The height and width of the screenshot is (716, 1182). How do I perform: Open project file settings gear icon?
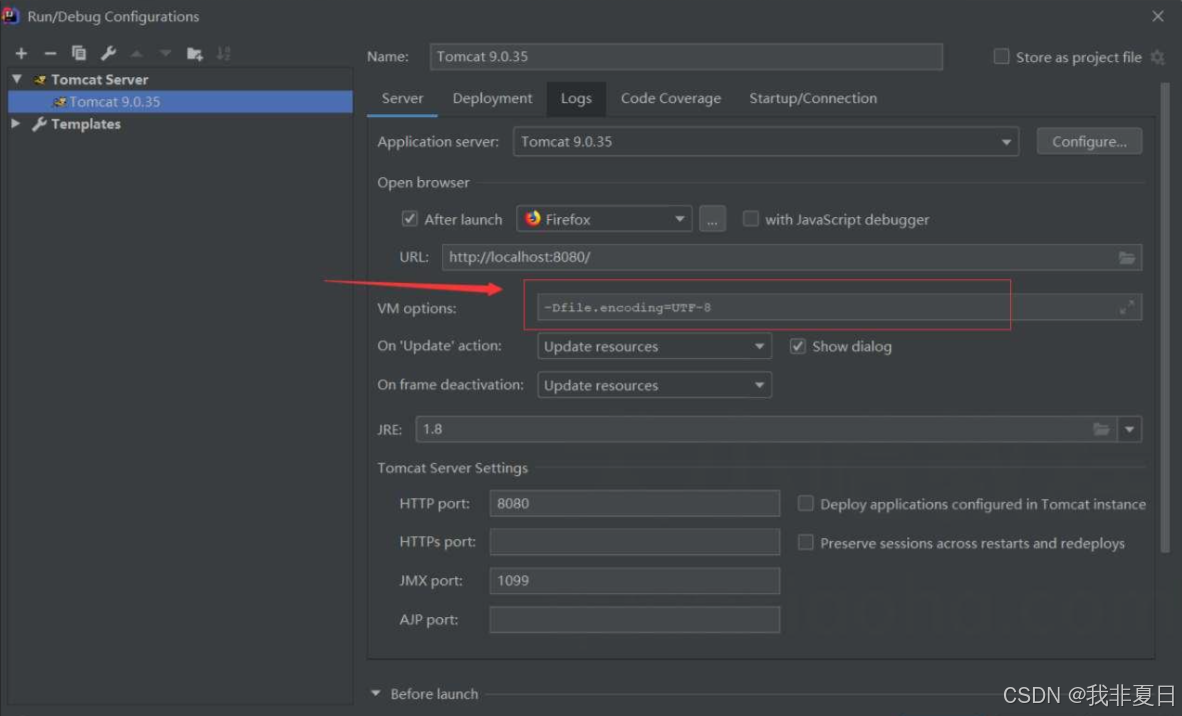(x=1158, y=57)
